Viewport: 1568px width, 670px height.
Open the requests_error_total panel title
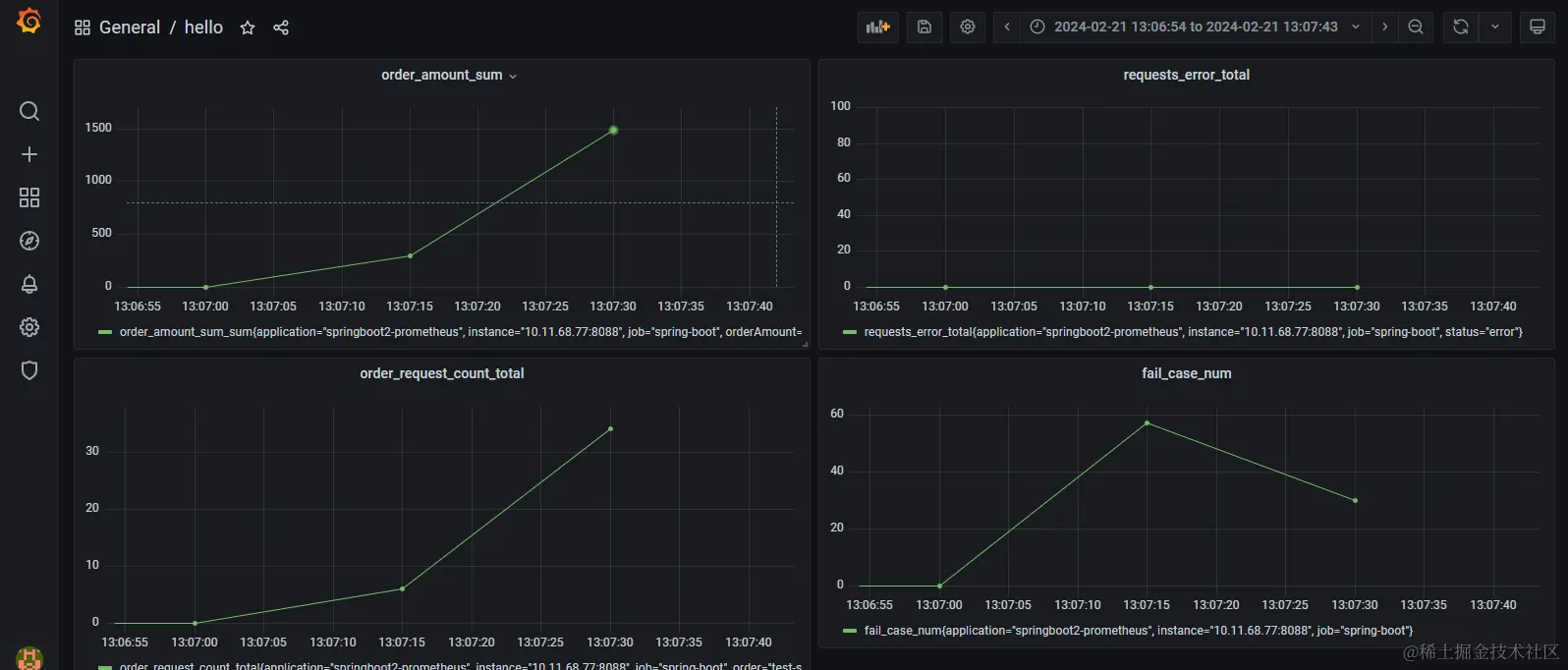[x=1186, y=75]
